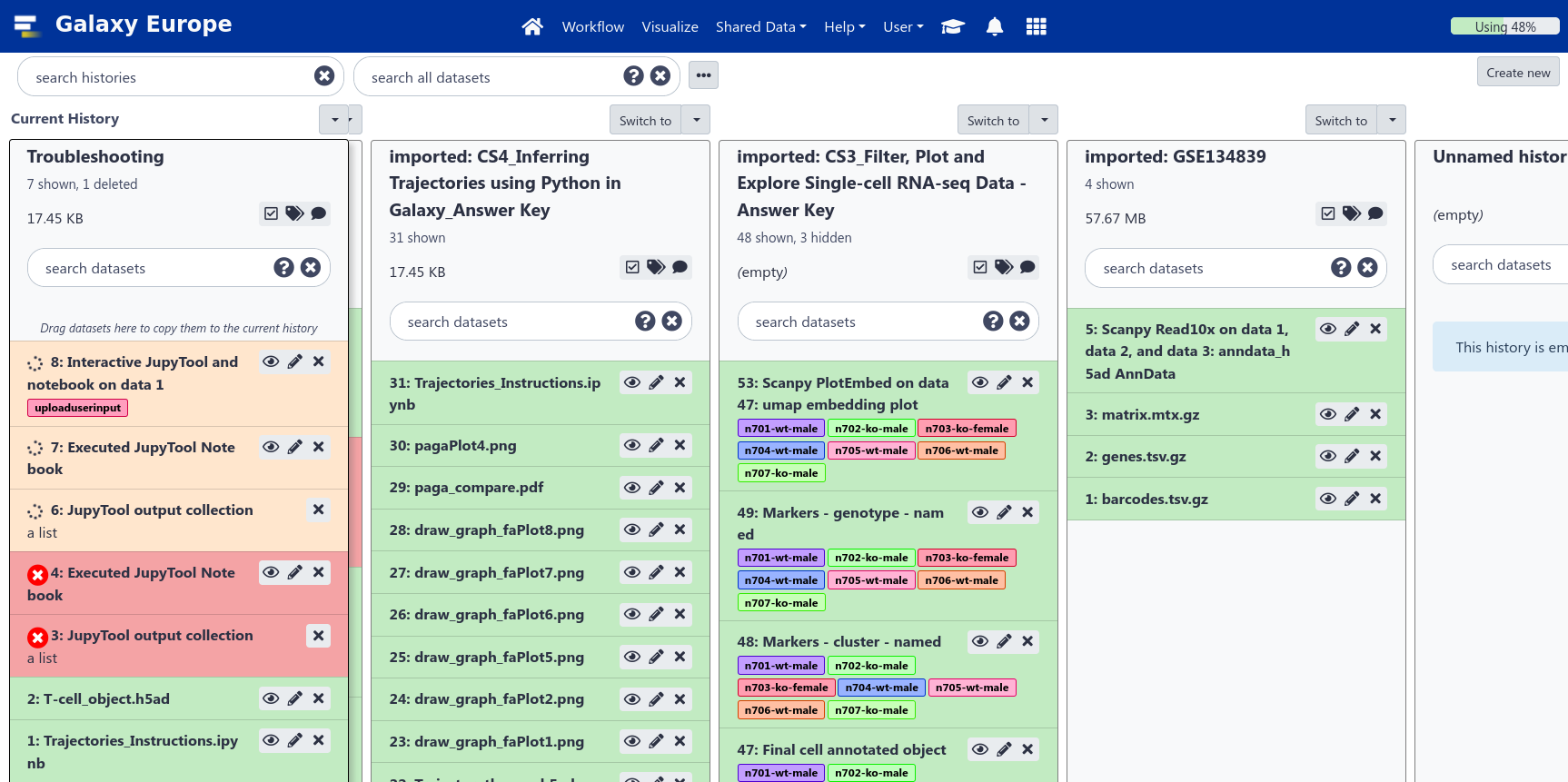Check storage quota bar Using 48%
This screenshot has width=1568, height=782.
click(x=1504, y=26)
